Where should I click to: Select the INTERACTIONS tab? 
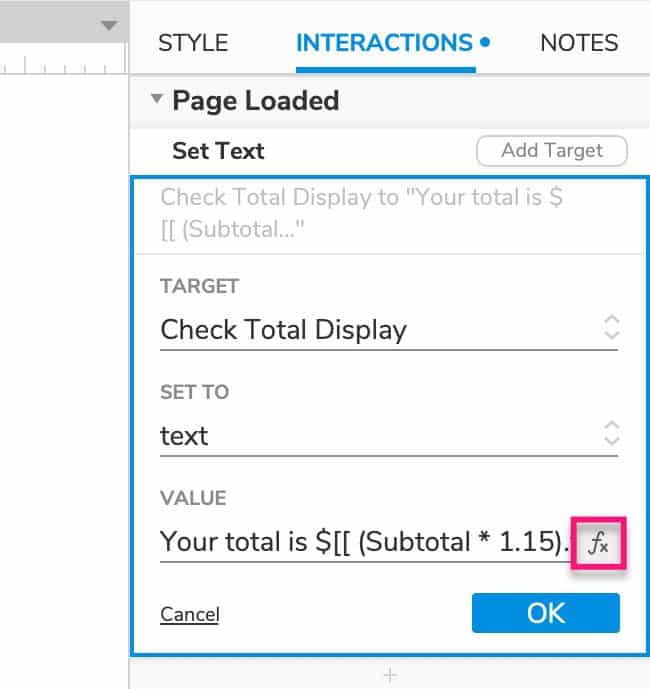pos(386,43)
